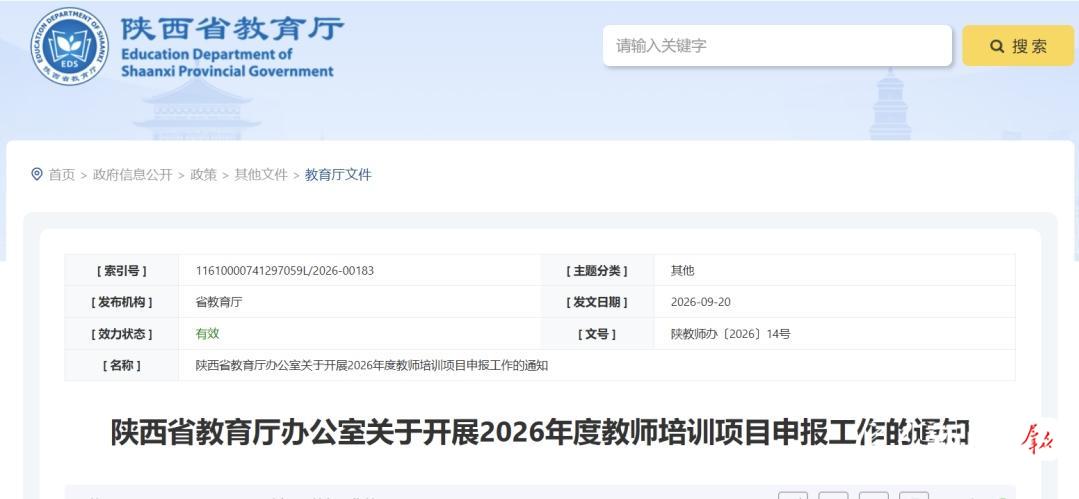Open the red 群众 floating icon
The image size is (1079, 499).
click(1037, 436)
